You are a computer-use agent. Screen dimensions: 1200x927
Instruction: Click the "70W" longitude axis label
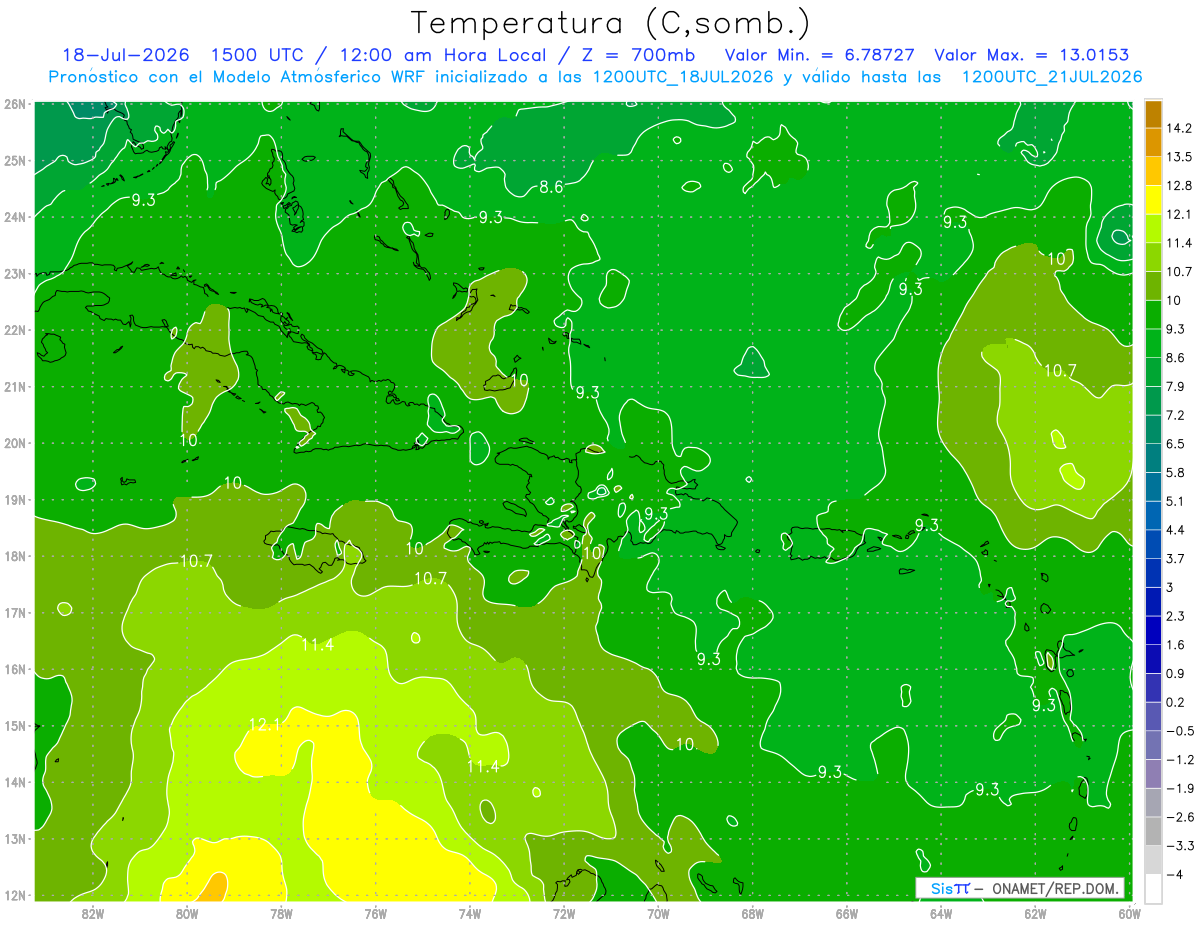658,913
